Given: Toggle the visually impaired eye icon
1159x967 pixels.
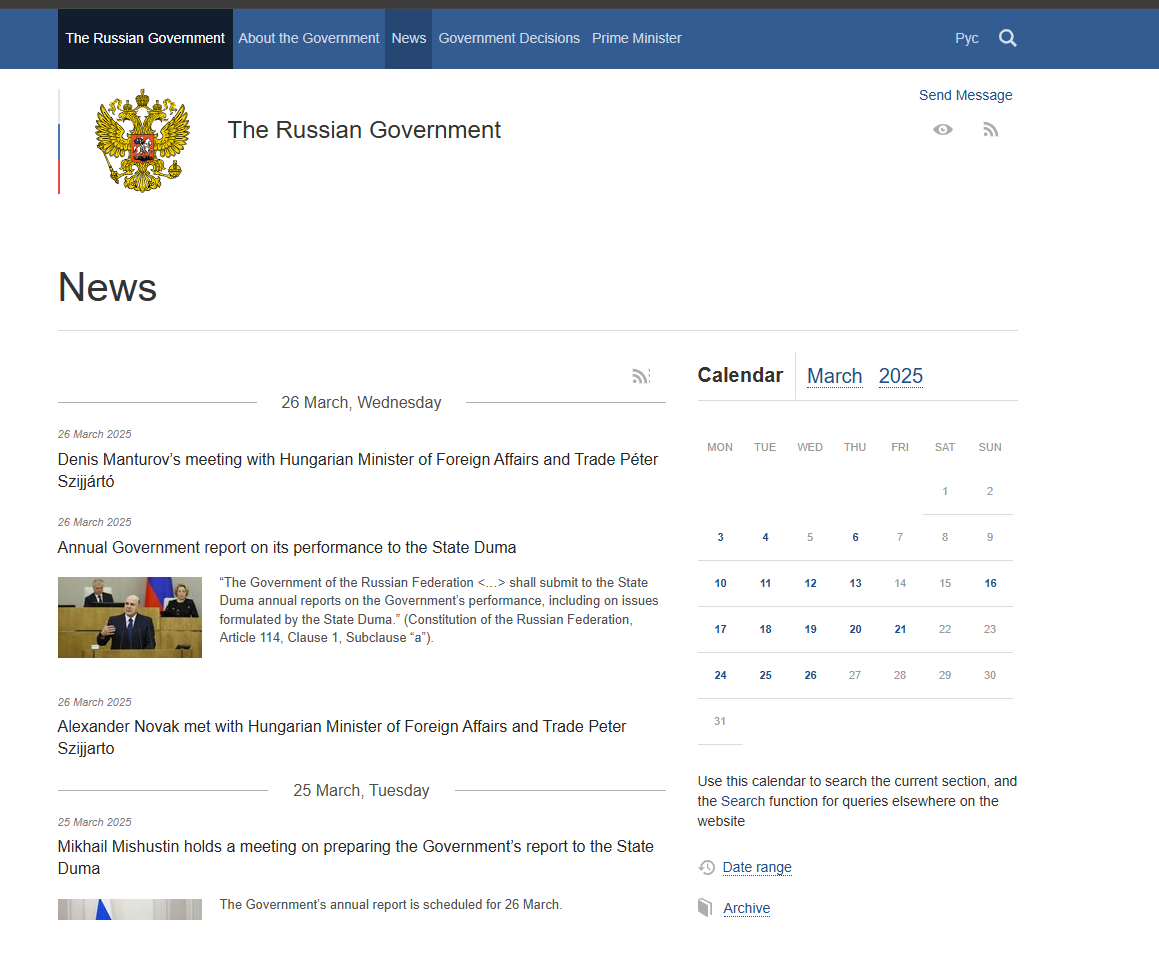Looking at the screenshot, I should 942,129.
